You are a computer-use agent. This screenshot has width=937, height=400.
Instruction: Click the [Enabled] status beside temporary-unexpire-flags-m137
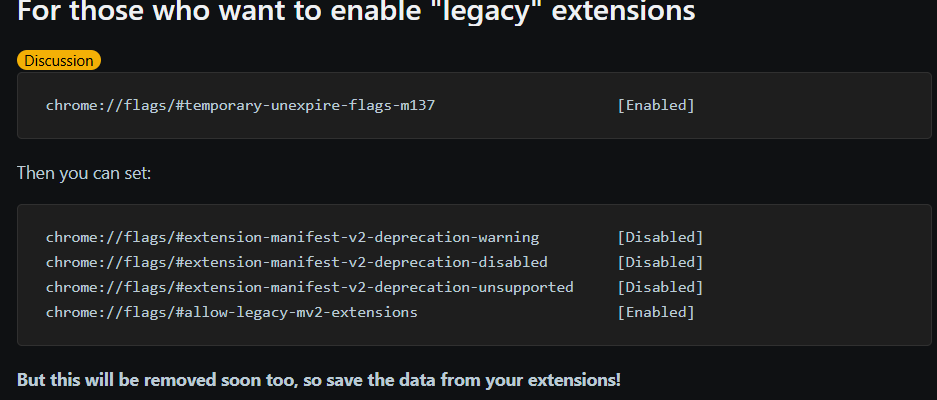[x=655, y=105]
